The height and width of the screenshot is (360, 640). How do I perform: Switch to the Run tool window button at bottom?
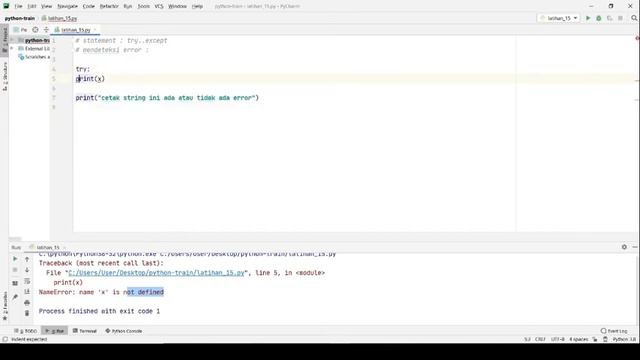(54, 331)
